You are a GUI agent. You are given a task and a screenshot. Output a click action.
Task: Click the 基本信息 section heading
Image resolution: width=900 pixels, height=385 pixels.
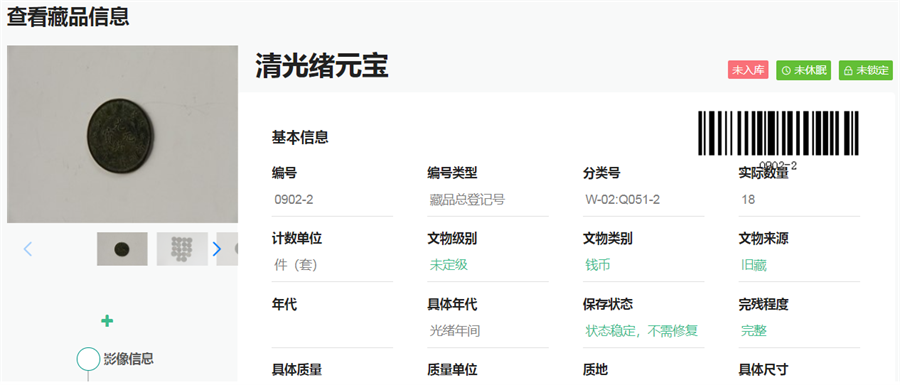pyautogui.click(x=300, y=137)
